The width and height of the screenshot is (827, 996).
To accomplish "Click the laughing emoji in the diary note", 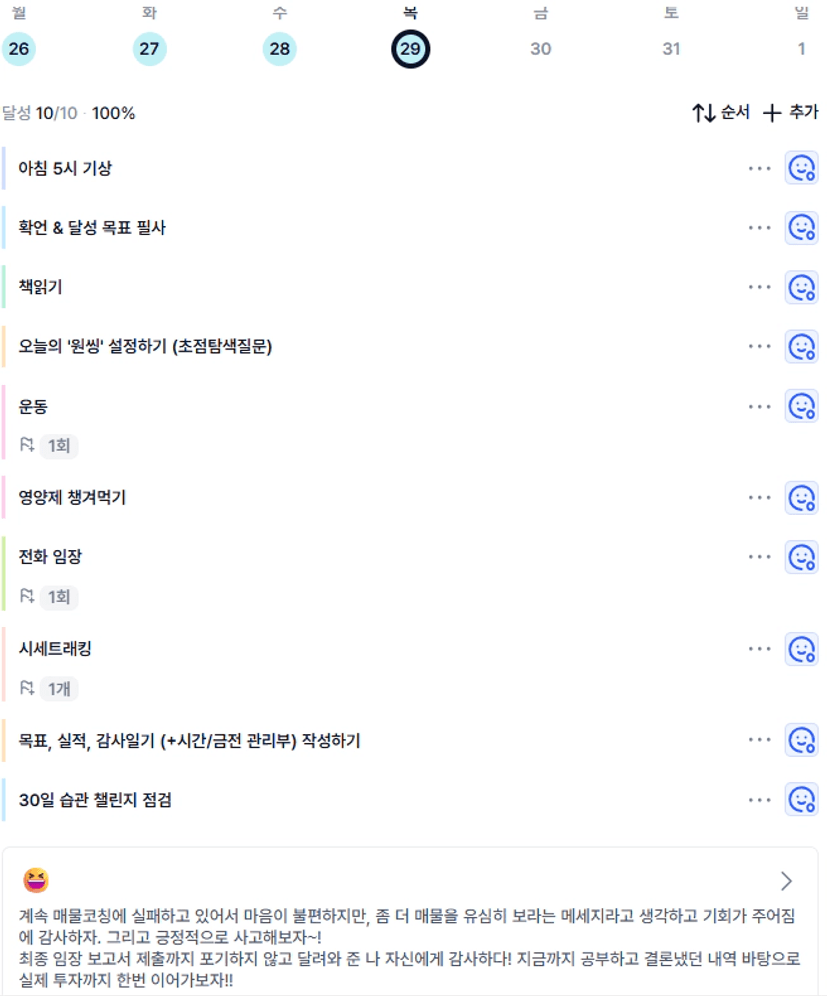I will pos(36,880).
